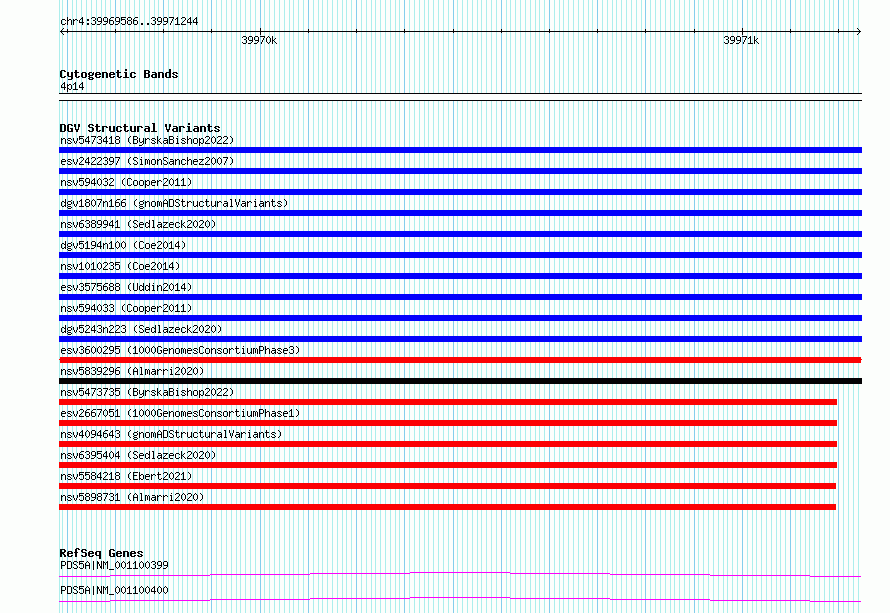Click the nsv5584218 (Ebert2021) label
This screenshot has height=613, width=890.
(126, 476)
